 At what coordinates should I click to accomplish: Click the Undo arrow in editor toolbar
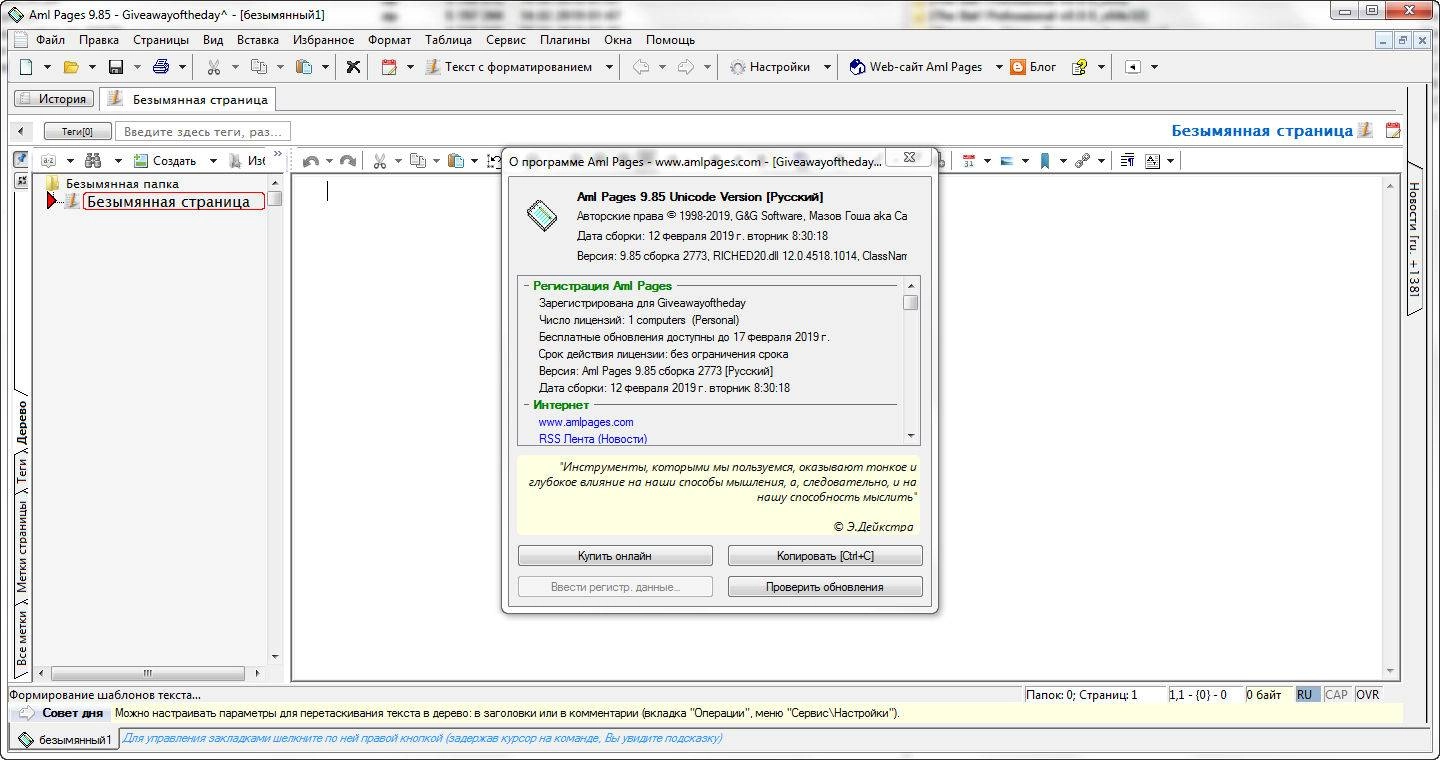(310, 161)
